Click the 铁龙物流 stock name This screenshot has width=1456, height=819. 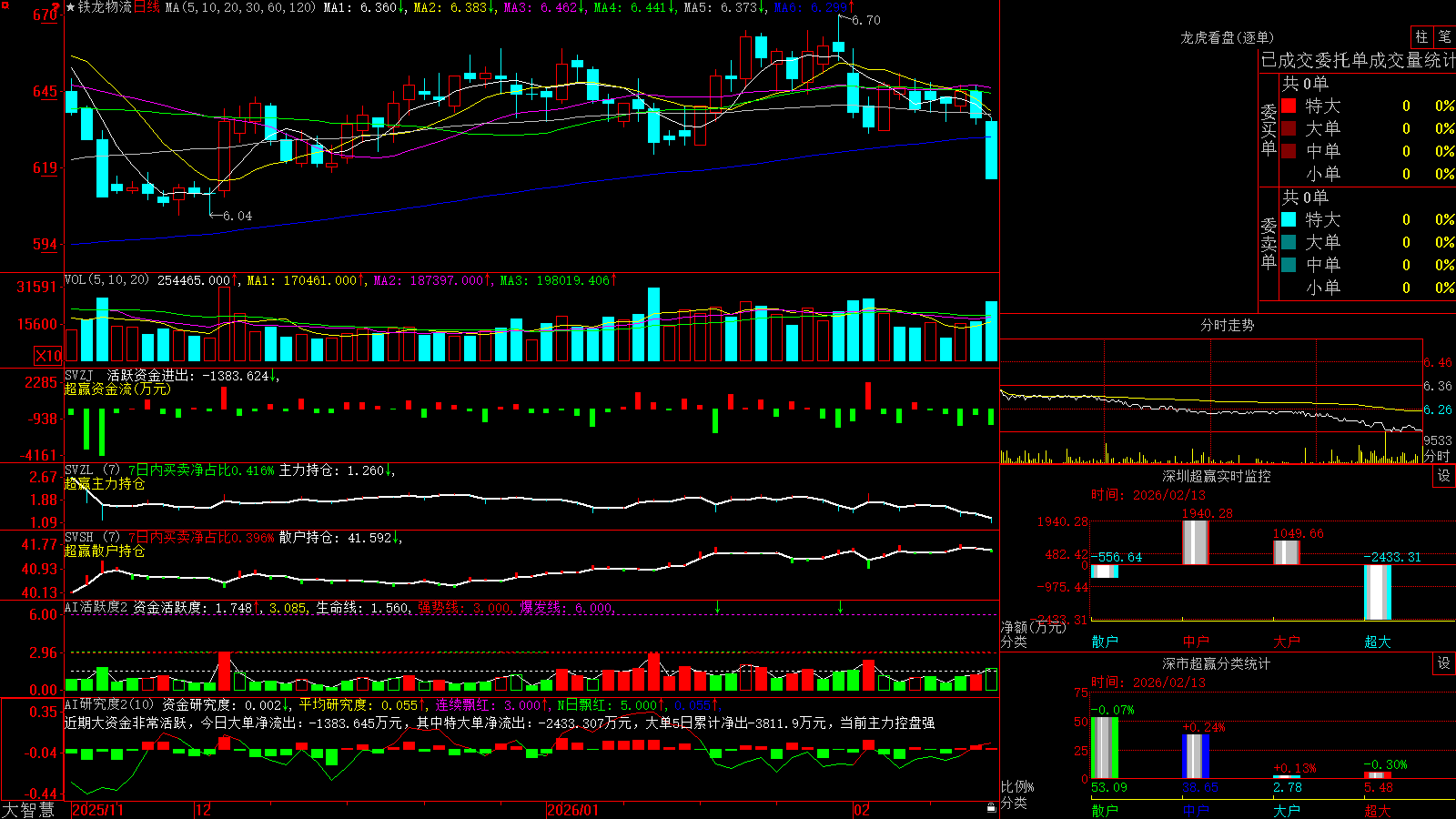pyautogui.click(x=105, y=7)
